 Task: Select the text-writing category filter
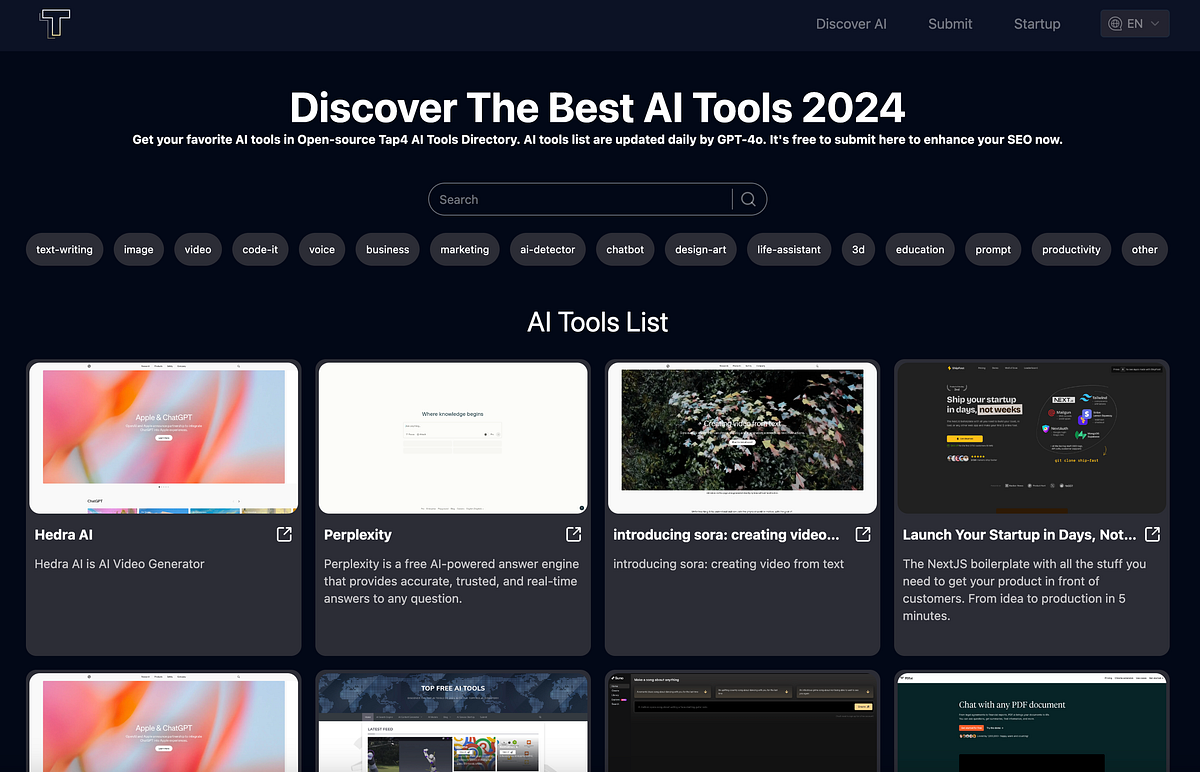pyautogui.click(x=64, y=249)
